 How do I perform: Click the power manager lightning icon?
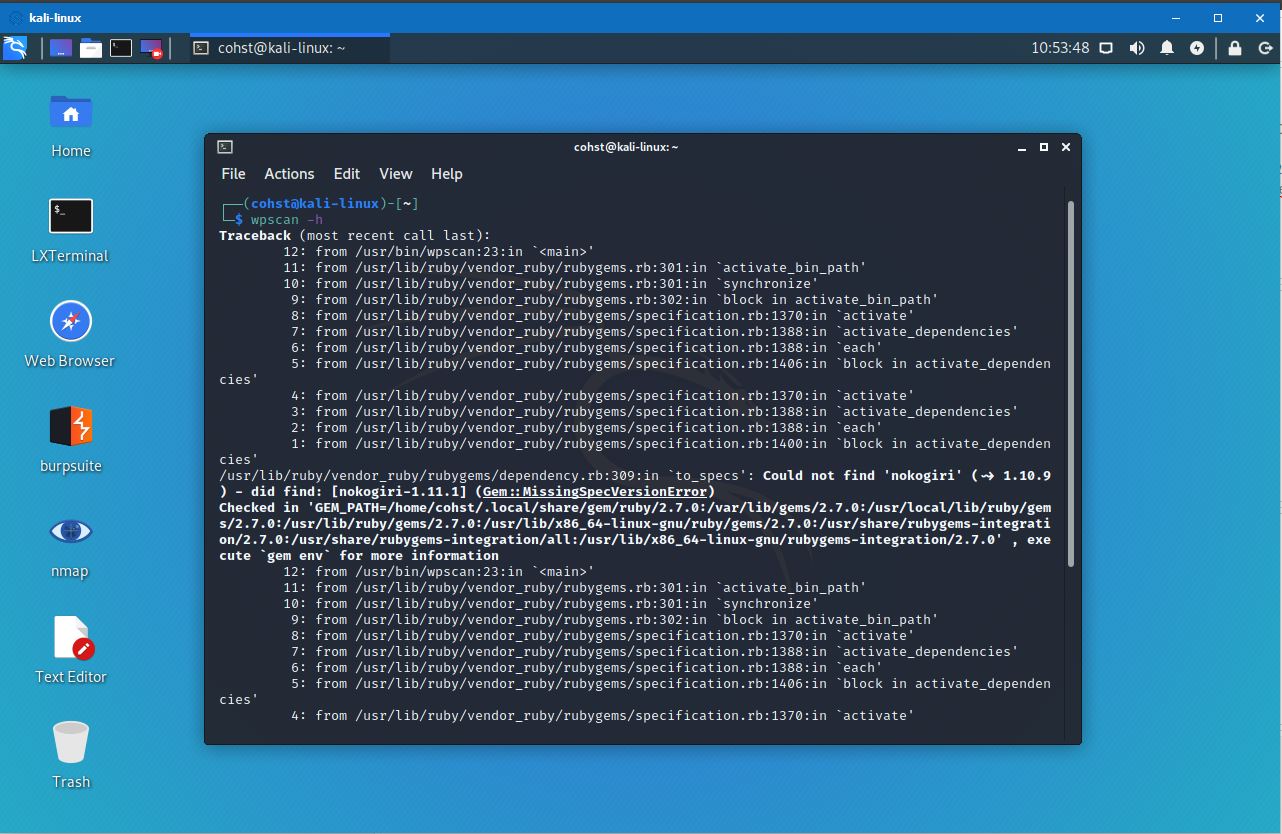(x=1197, y=48)
